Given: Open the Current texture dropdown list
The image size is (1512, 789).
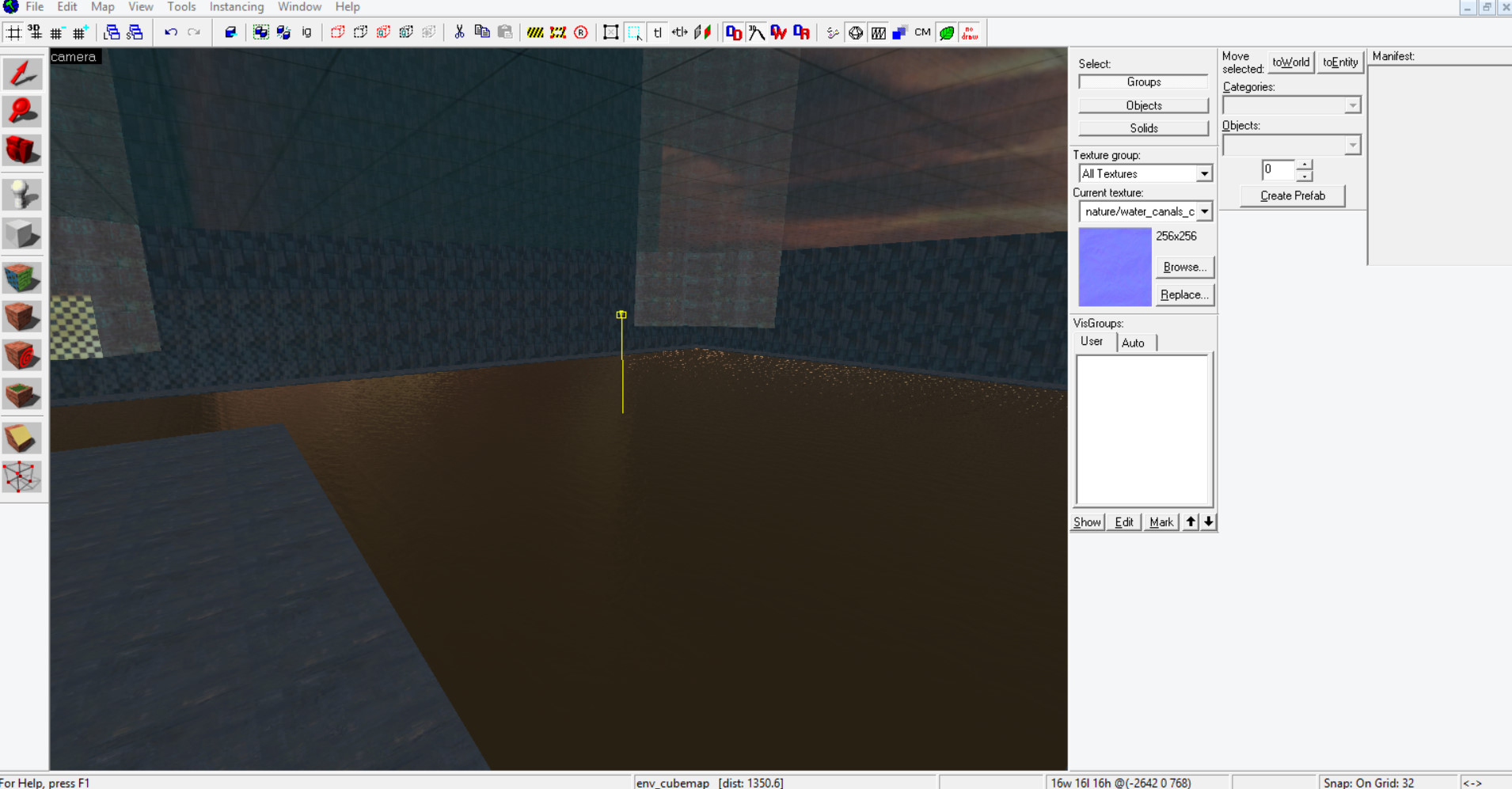Looking at the screenshot, I should pos(1203,211).
